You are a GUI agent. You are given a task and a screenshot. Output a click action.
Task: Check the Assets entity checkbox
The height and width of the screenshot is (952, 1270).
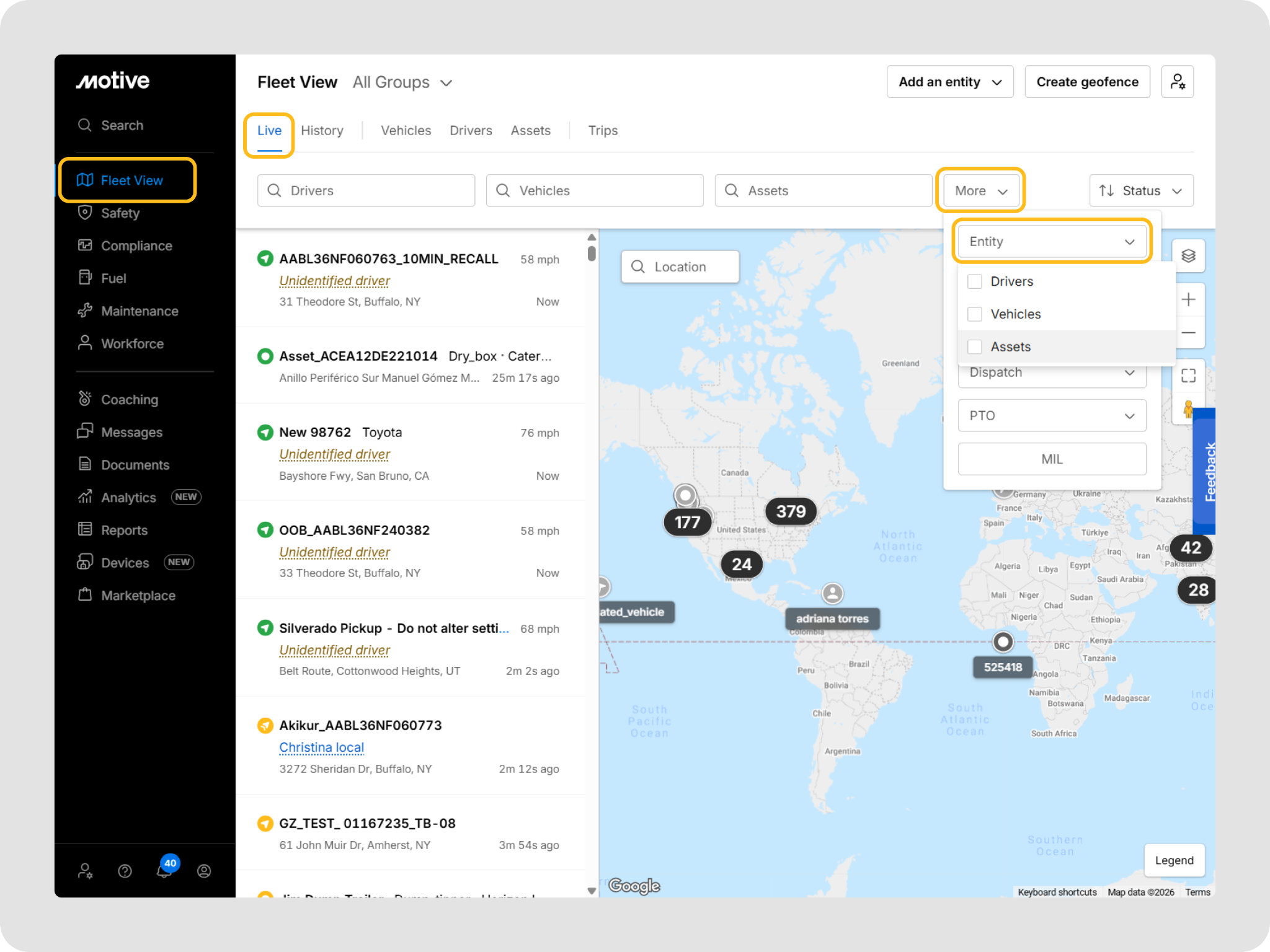pos(975,347)
